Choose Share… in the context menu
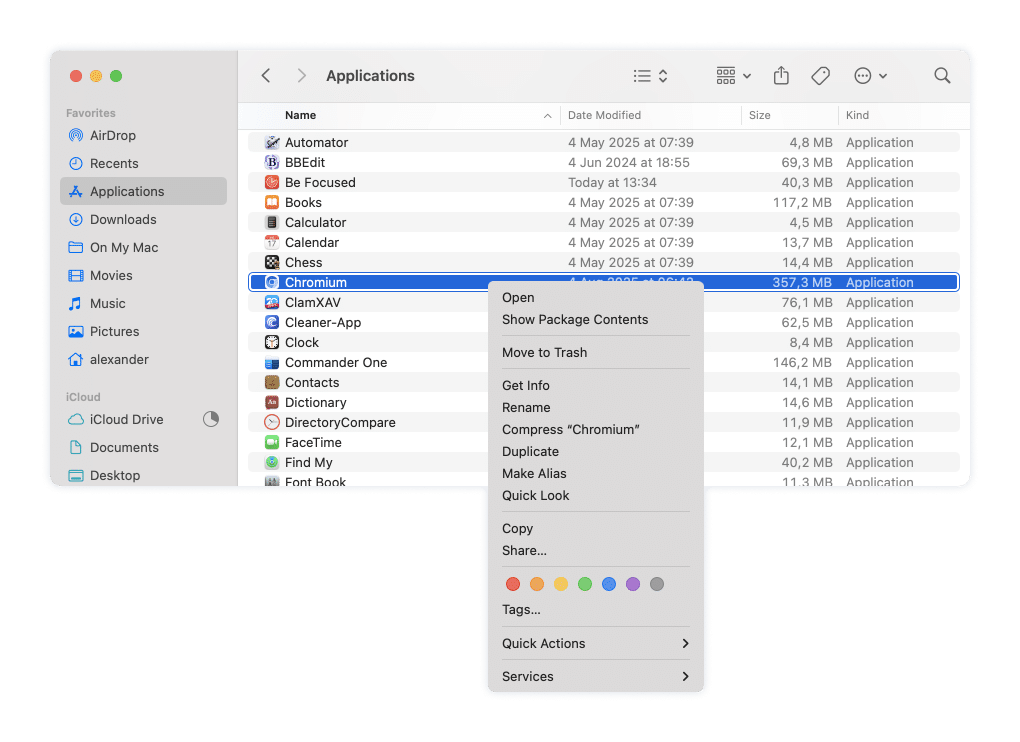1020x742 pixels. click(x=595, y=551)
